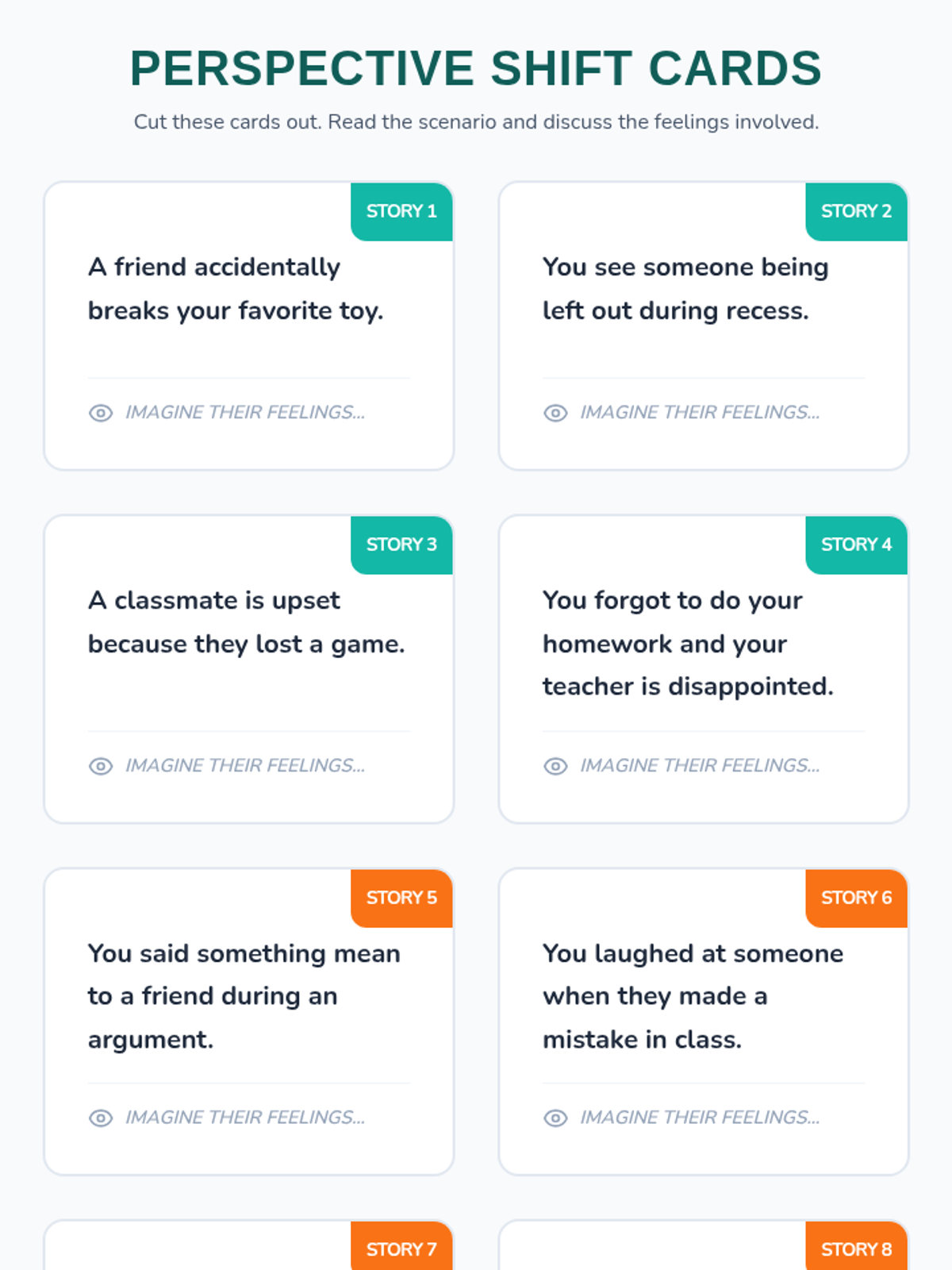
Task: Click 'Imagine their feelings' under lost game card
Action: pos(245,766)
